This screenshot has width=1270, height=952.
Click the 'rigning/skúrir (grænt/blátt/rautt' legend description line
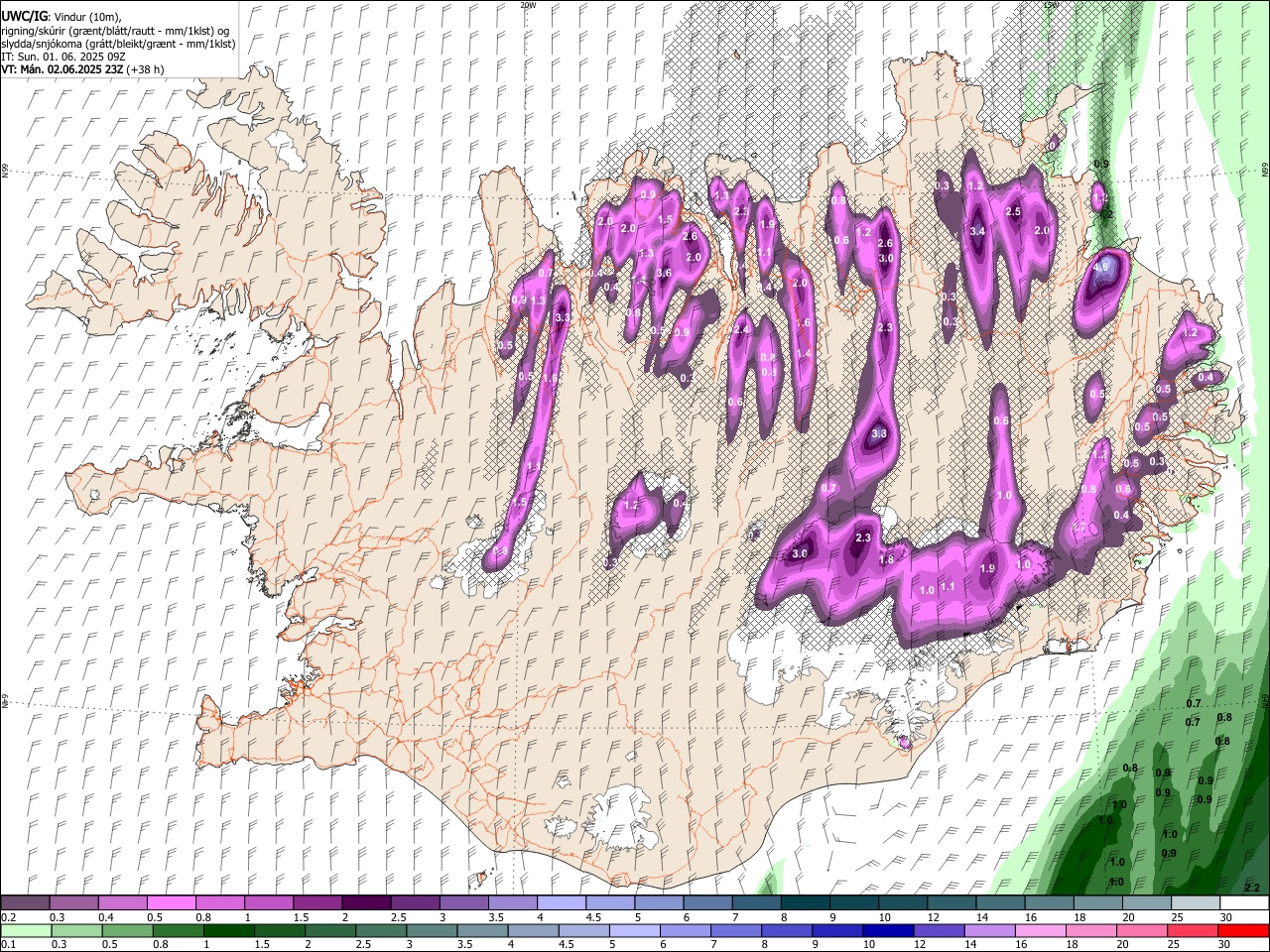point(115,30)
